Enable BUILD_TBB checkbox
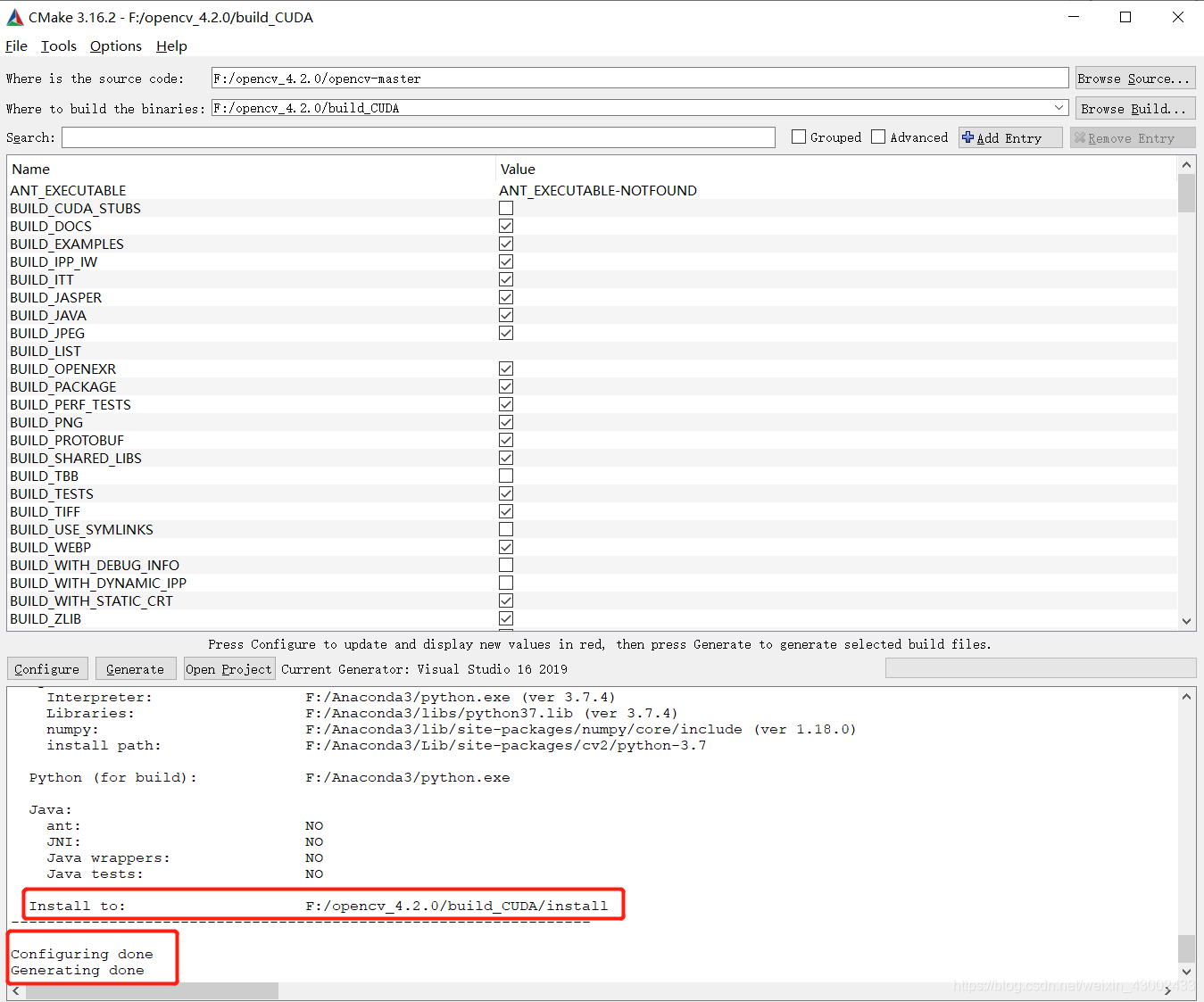 (x=506, y=476)
